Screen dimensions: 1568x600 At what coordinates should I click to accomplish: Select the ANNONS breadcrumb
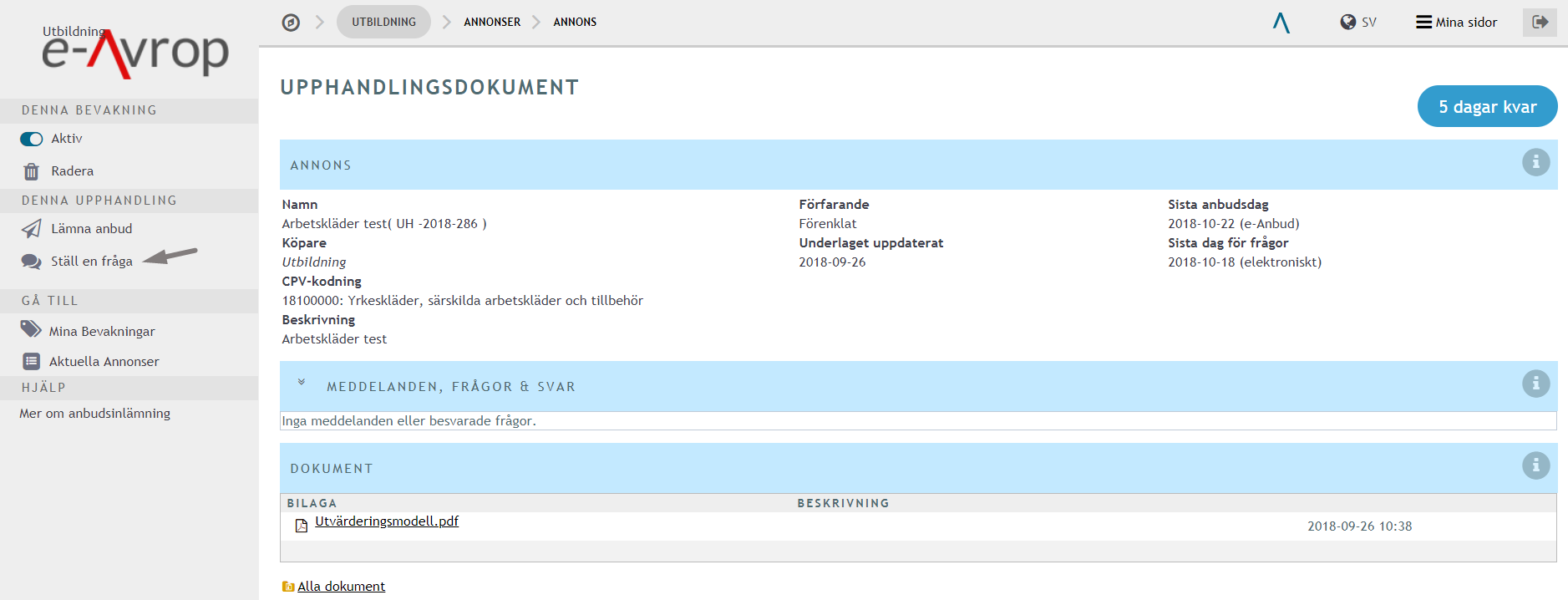[575, 22]
